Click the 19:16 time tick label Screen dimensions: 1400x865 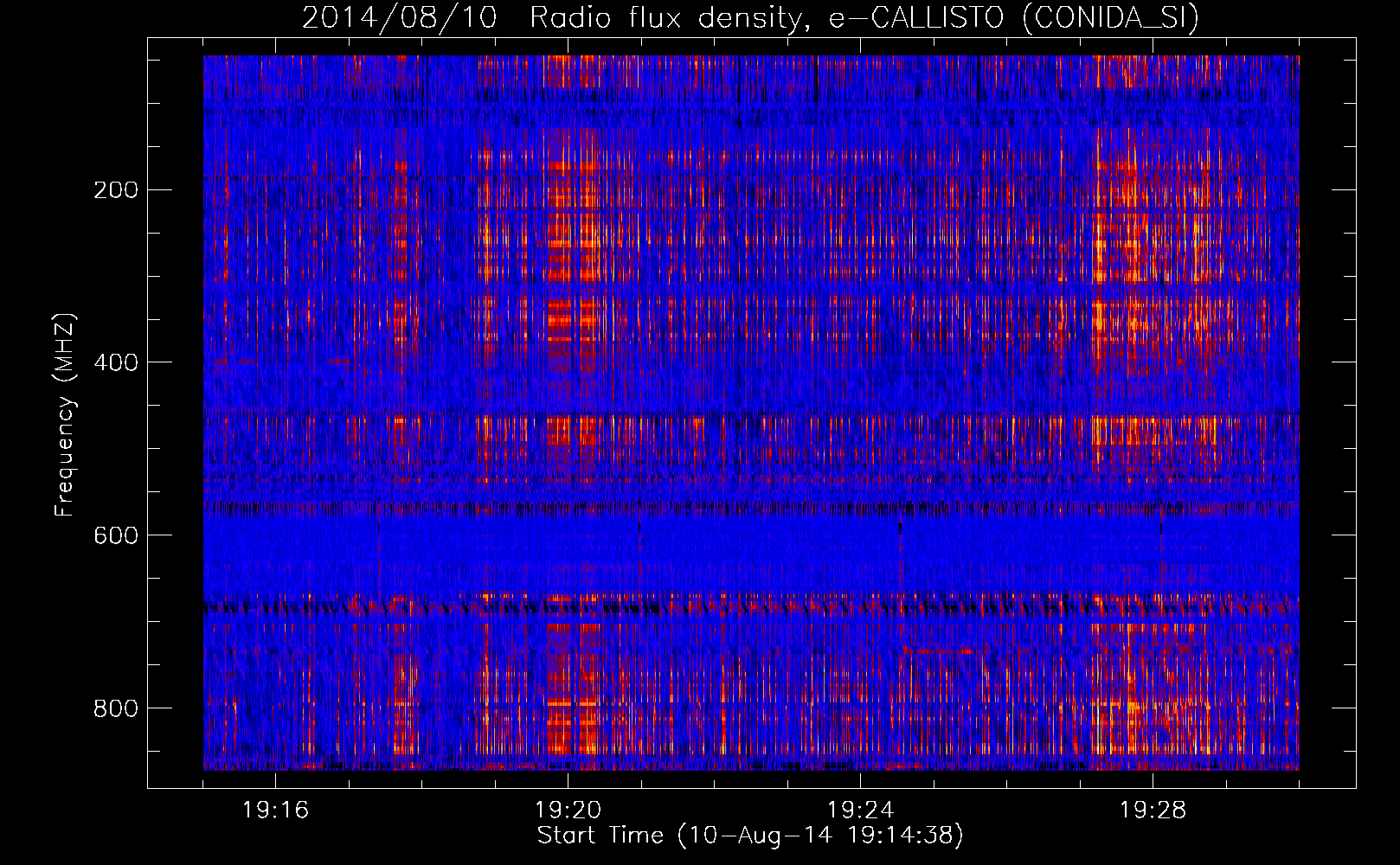[x=275, y=811]
